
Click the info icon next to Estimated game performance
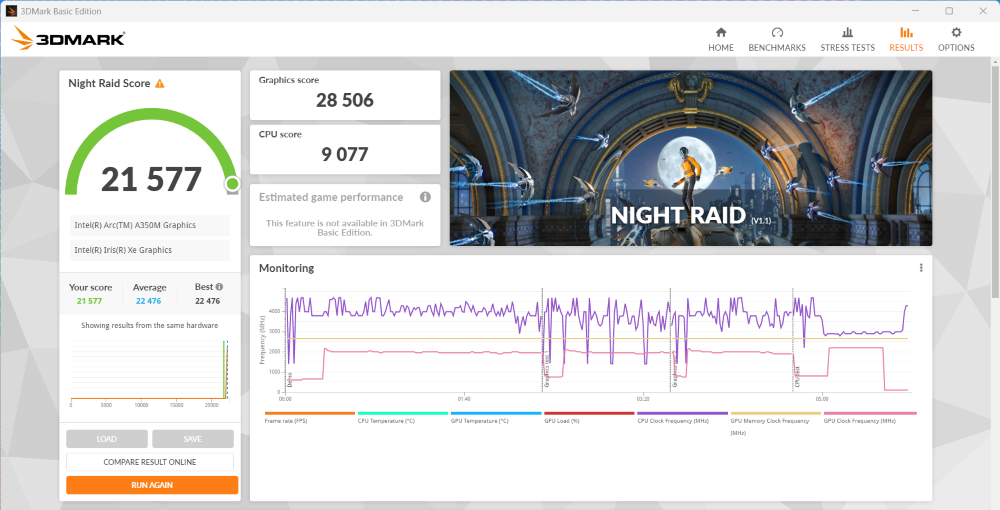425,197
